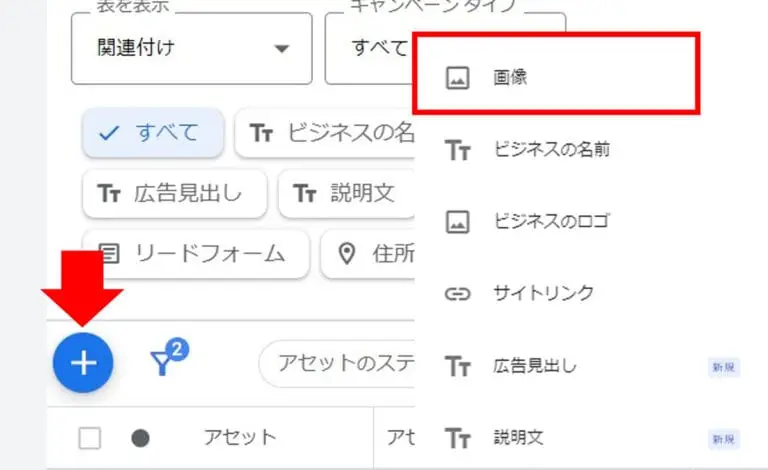The width and height of the screenshot is (768, 470).
Task: Open the キャンペーン タイプ dropdown
Action: (x=368, y=48)
